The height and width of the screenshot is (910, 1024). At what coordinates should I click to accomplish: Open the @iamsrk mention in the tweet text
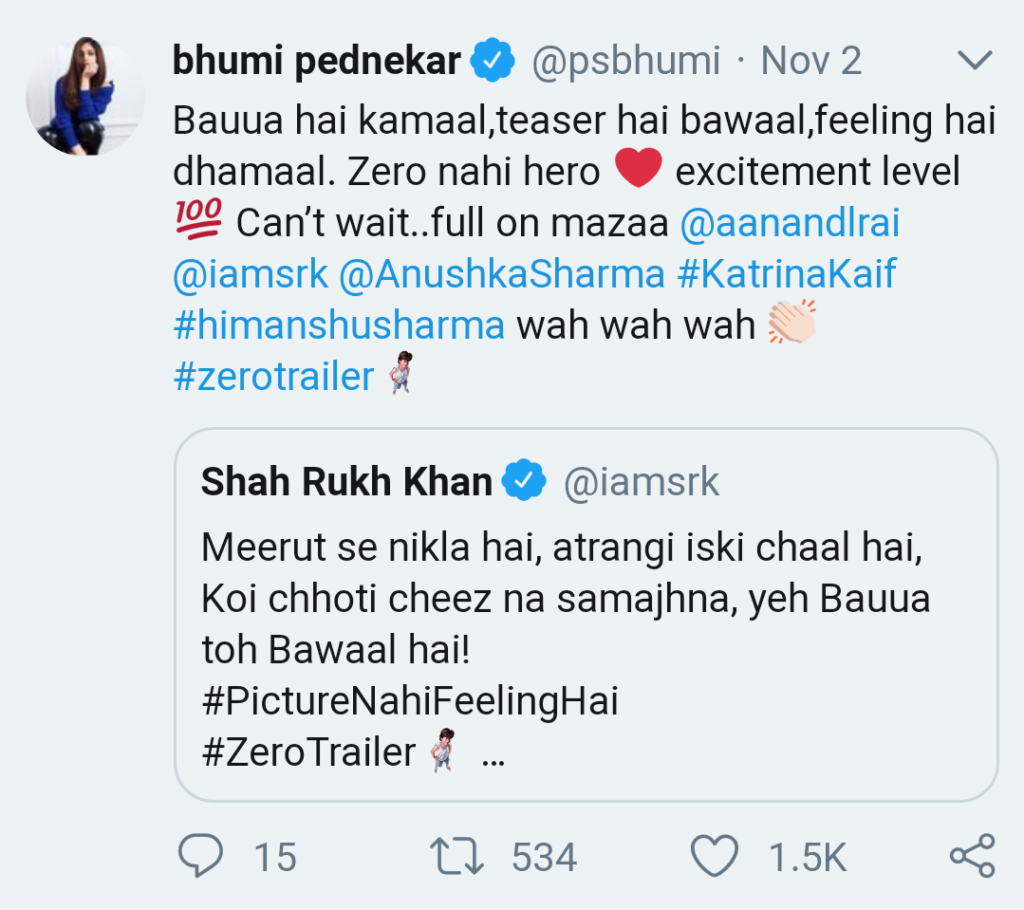click(x=250, y=276)
